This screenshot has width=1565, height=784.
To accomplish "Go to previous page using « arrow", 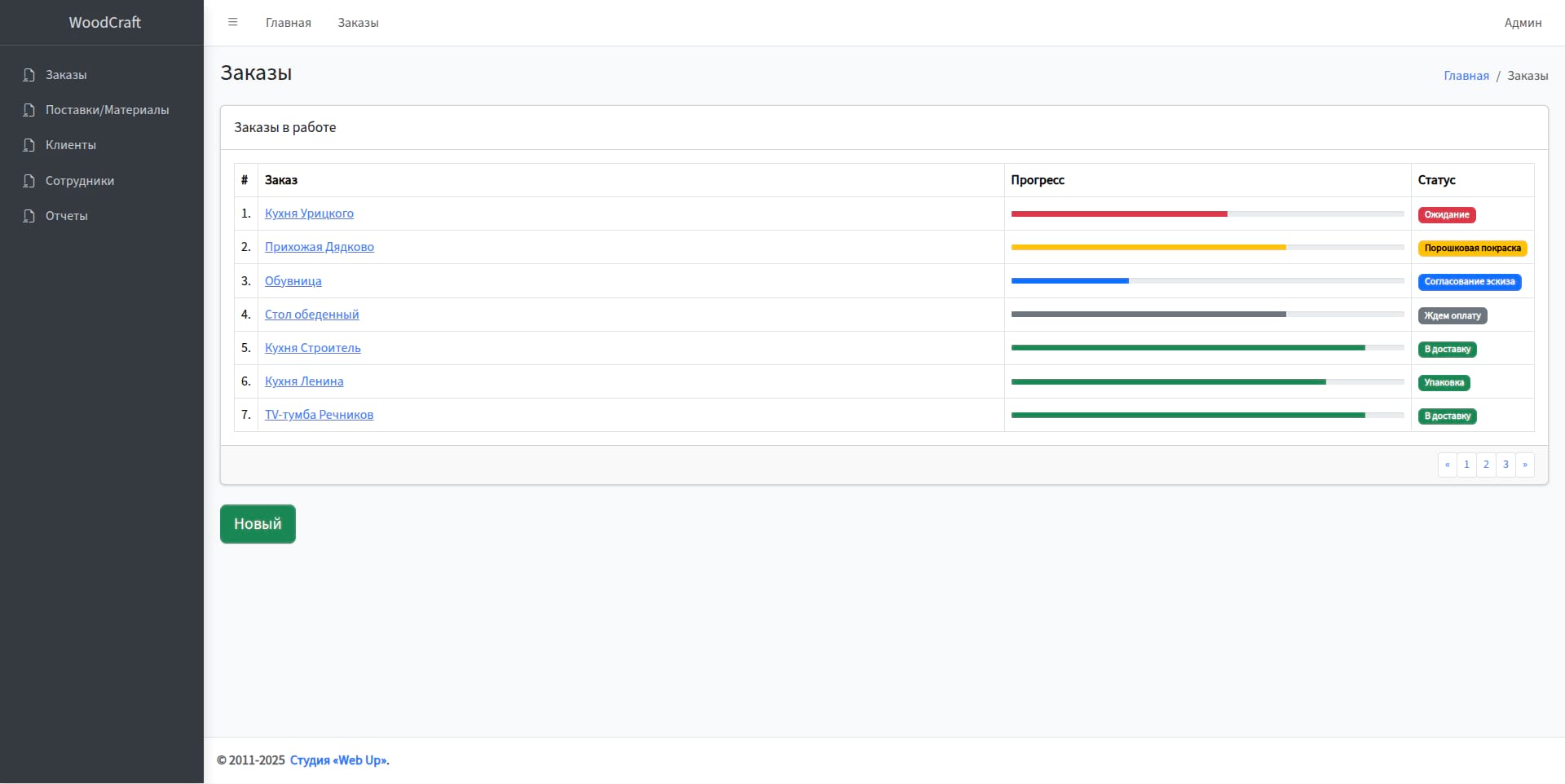I will tap(1447, 465).
